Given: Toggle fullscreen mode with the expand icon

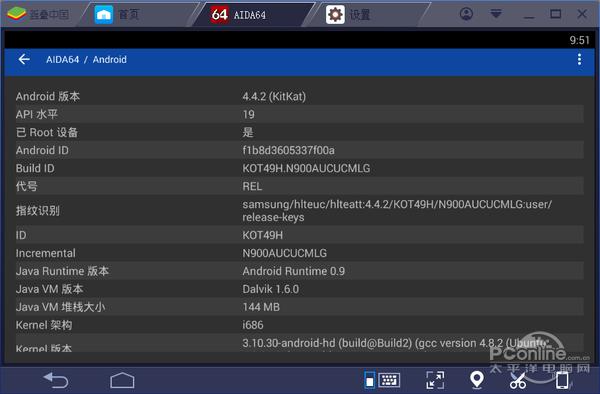Looking at the screenshot, I should [435, 380].
